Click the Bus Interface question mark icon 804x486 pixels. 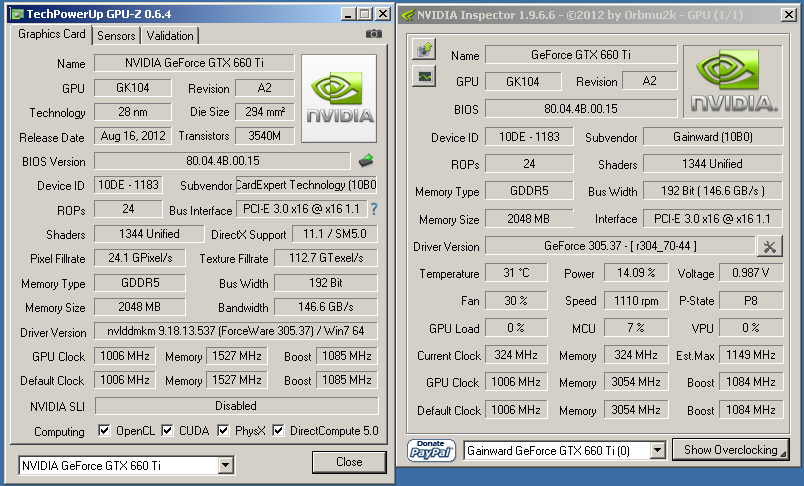374,209
